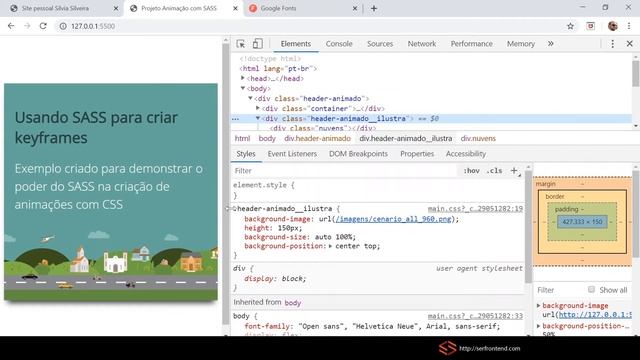
Task: Close the Google Fonts tab
Action: (x=355, y=8)
